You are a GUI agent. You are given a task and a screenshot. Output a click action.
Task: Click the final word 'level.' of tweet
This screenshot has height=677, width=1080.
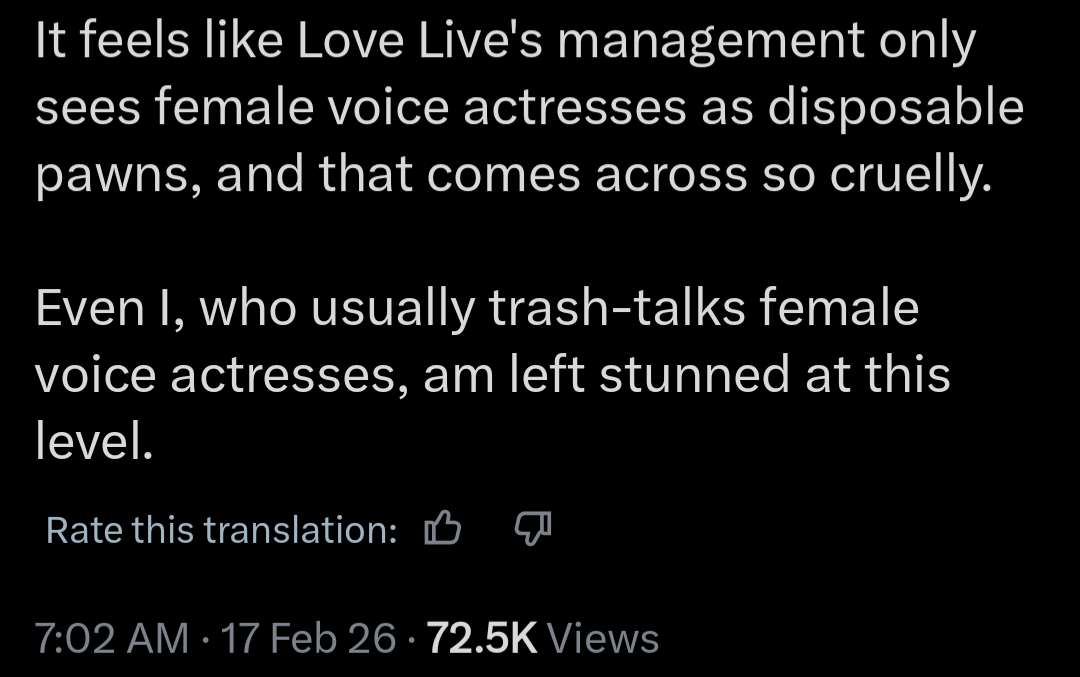click(94, 440)
